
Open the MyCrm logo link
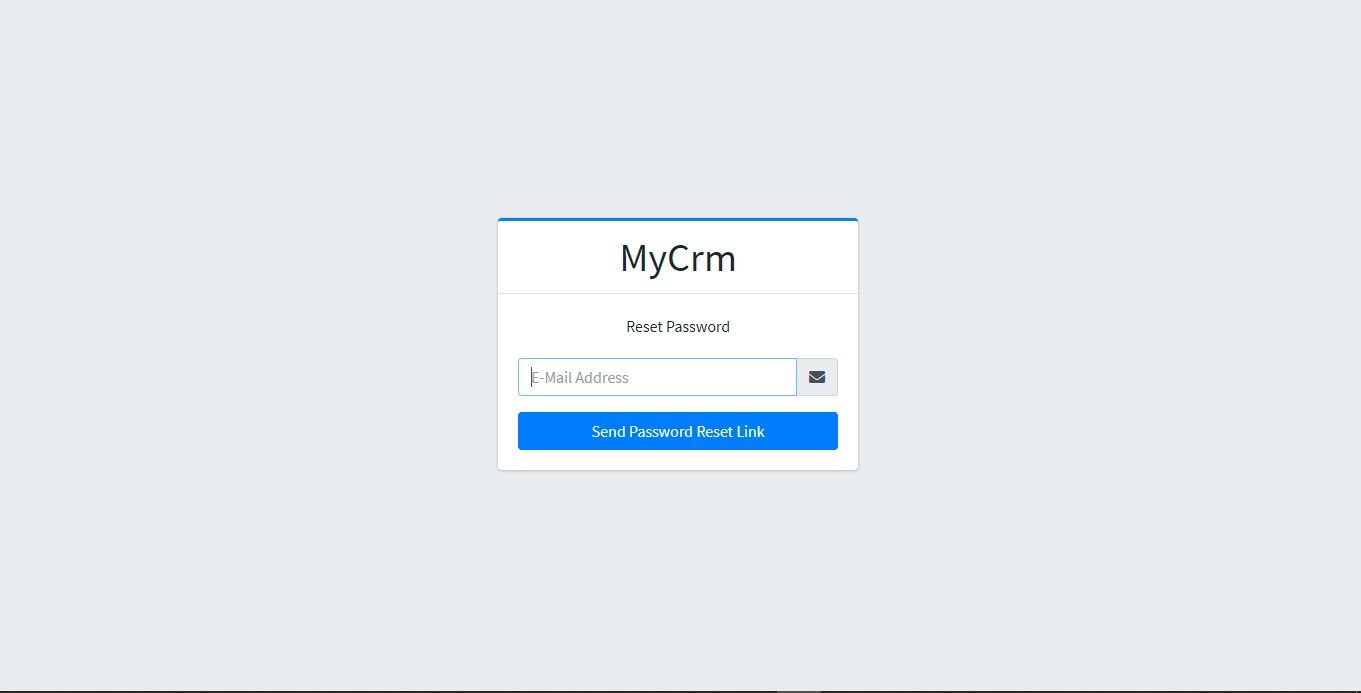pos(678,258)
